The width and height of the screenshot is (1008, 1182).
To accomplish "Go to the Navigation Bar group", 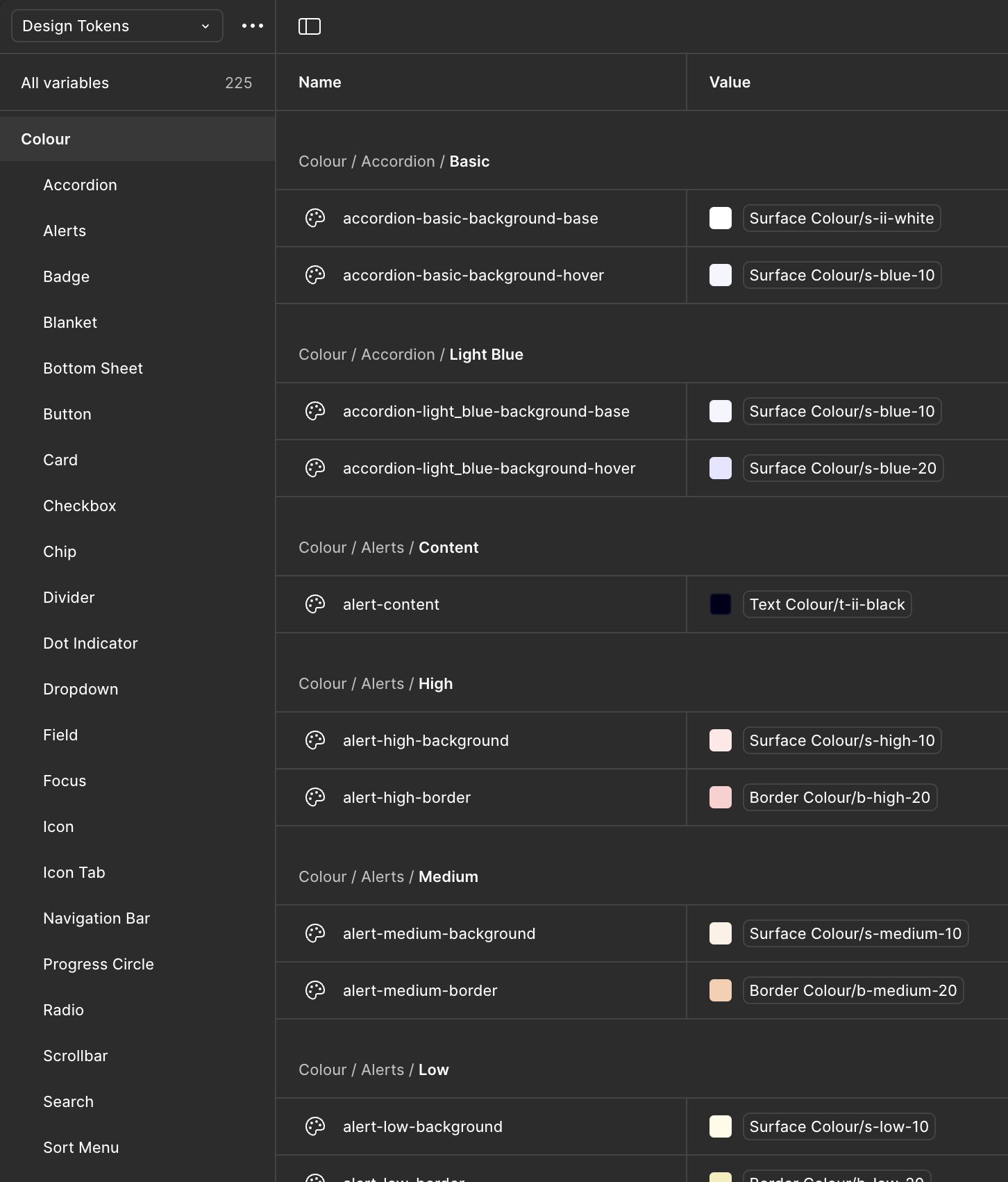I will tap(96, 918).
